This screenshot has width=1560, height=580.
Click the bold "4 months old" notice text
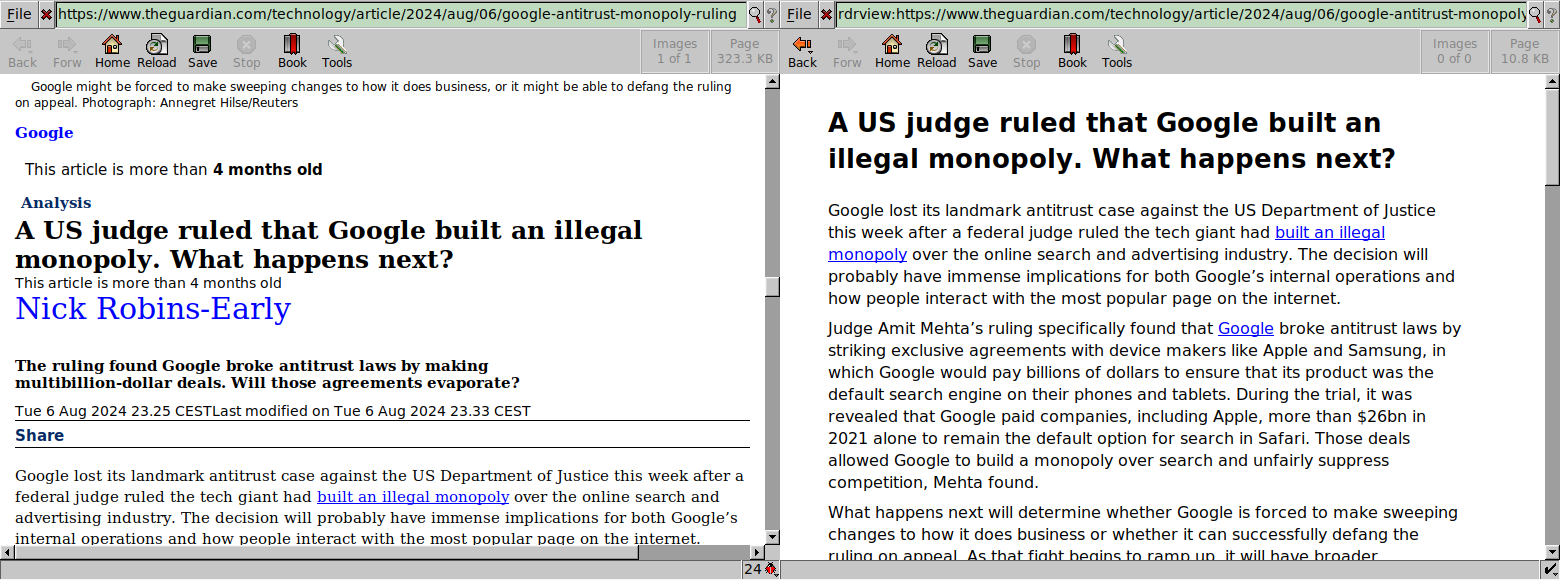pos(268,170)
